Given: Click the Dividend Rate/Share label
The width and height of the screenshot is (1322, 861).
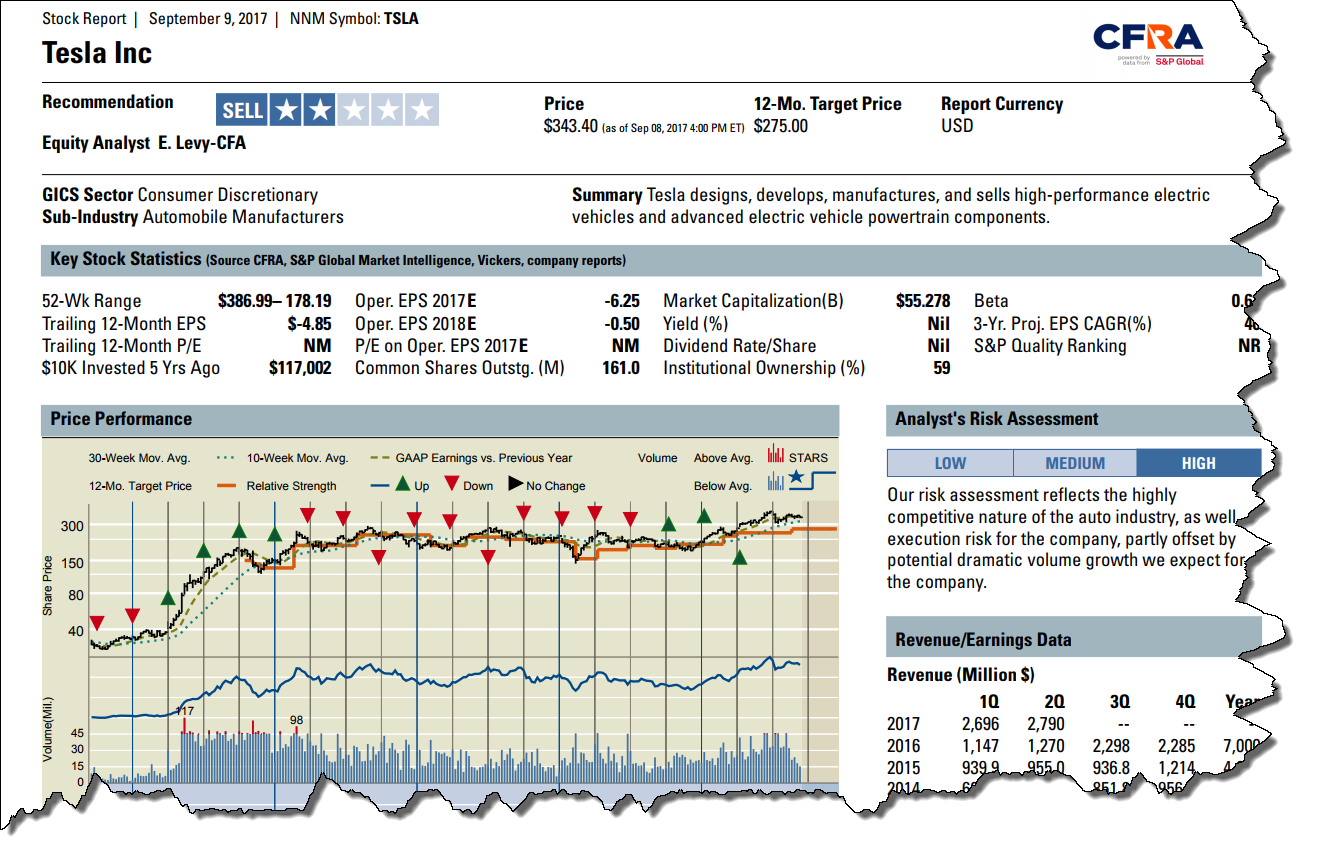Looking at the screenshot, I should tap(740, 346).
